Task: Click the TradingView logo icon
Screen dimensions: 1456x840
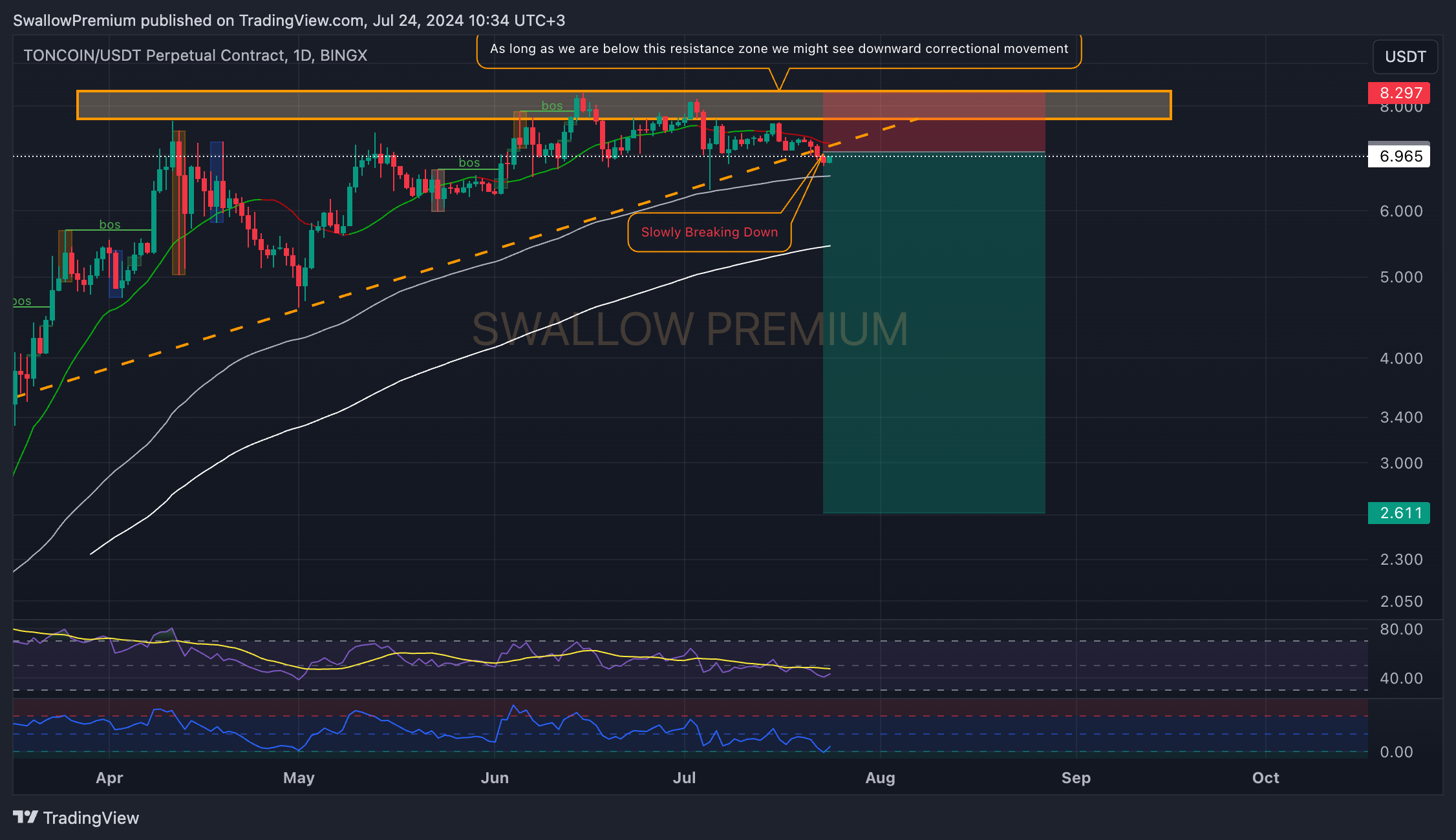Action: 26,817
